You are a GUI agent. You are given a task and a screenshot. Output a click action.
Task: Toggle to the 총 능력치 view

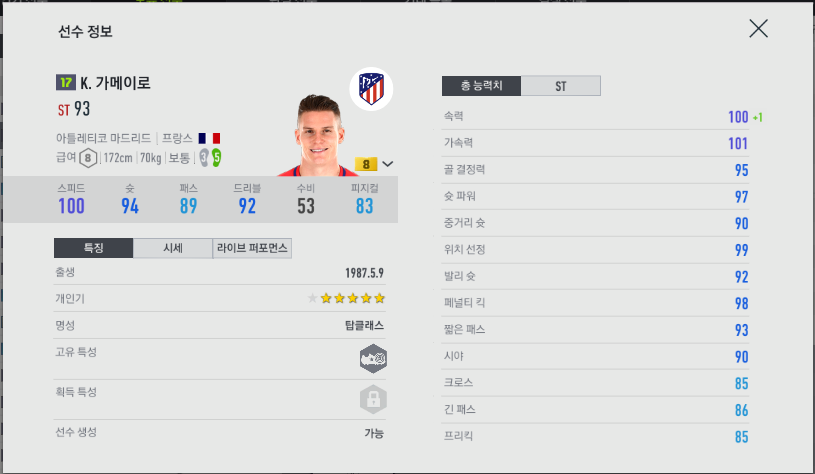[481, 86]
